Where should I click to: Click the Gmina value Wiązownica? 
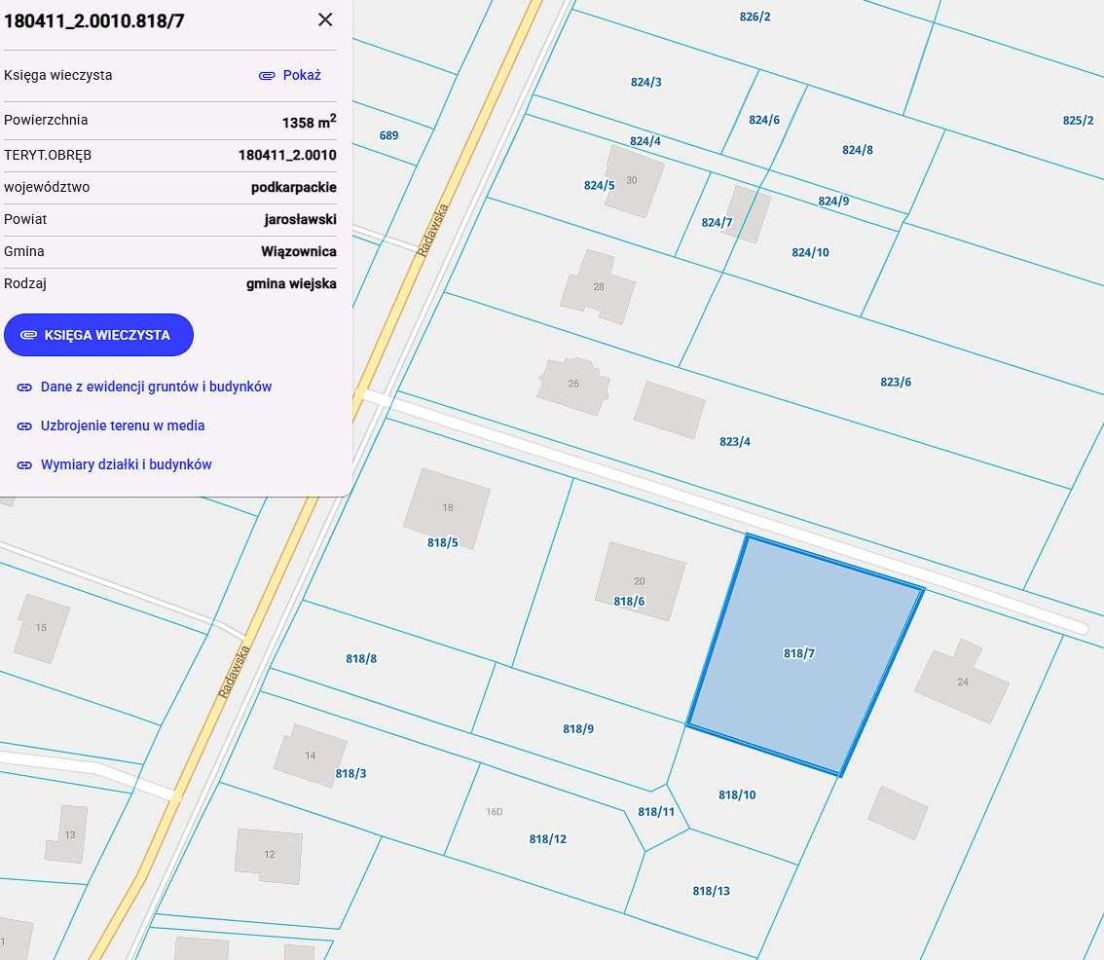point(299,251)
